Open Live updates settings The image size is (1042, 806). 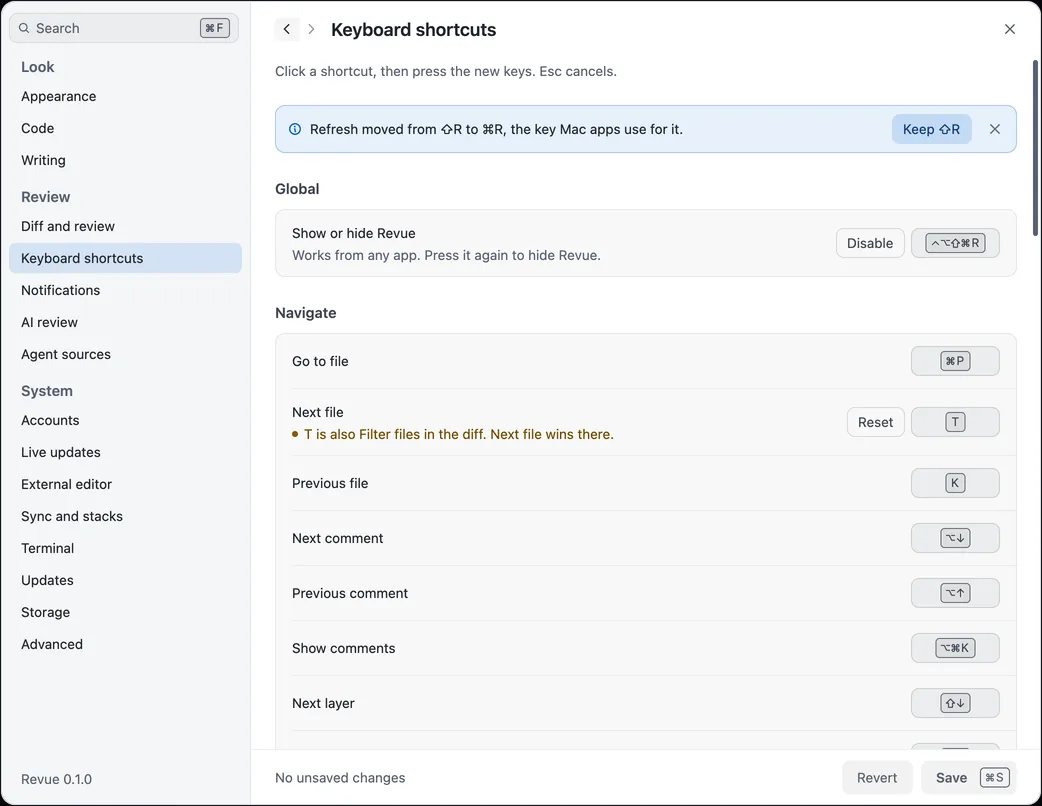click(125, 452)
